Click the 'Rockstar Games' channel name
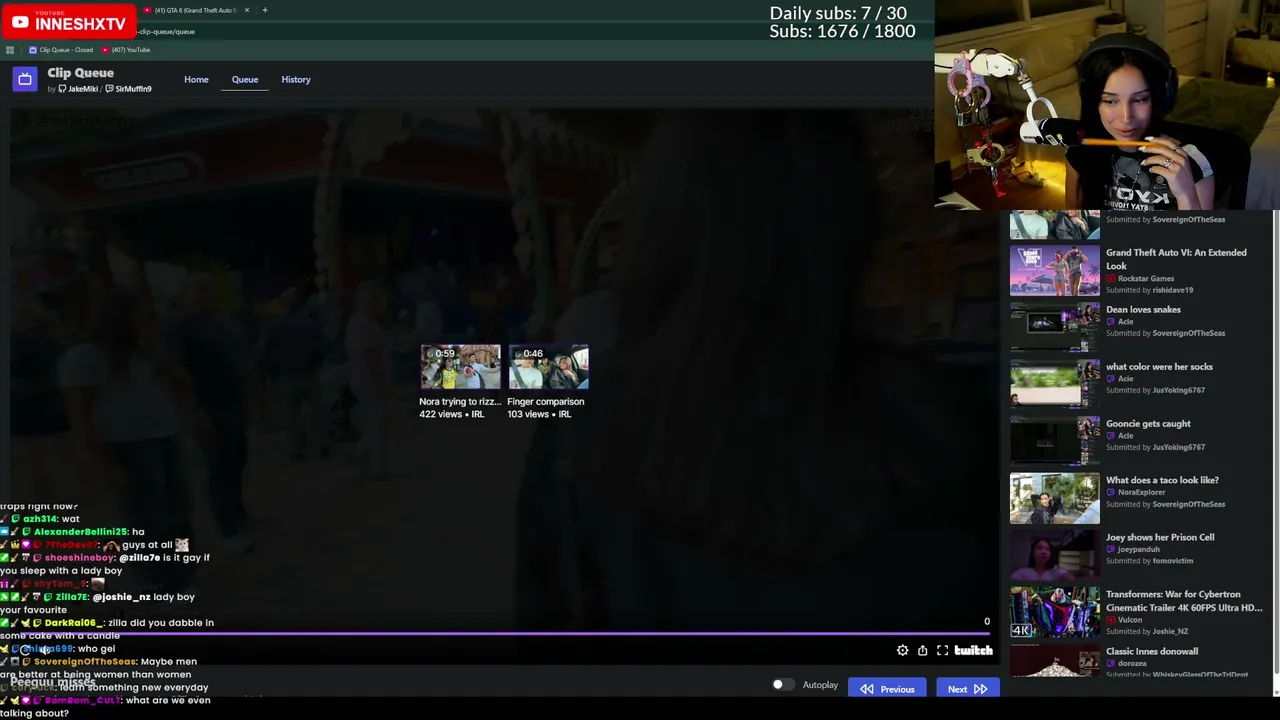The width and height of the screenshot is (1280, 720). click(x=1146, y=279)
